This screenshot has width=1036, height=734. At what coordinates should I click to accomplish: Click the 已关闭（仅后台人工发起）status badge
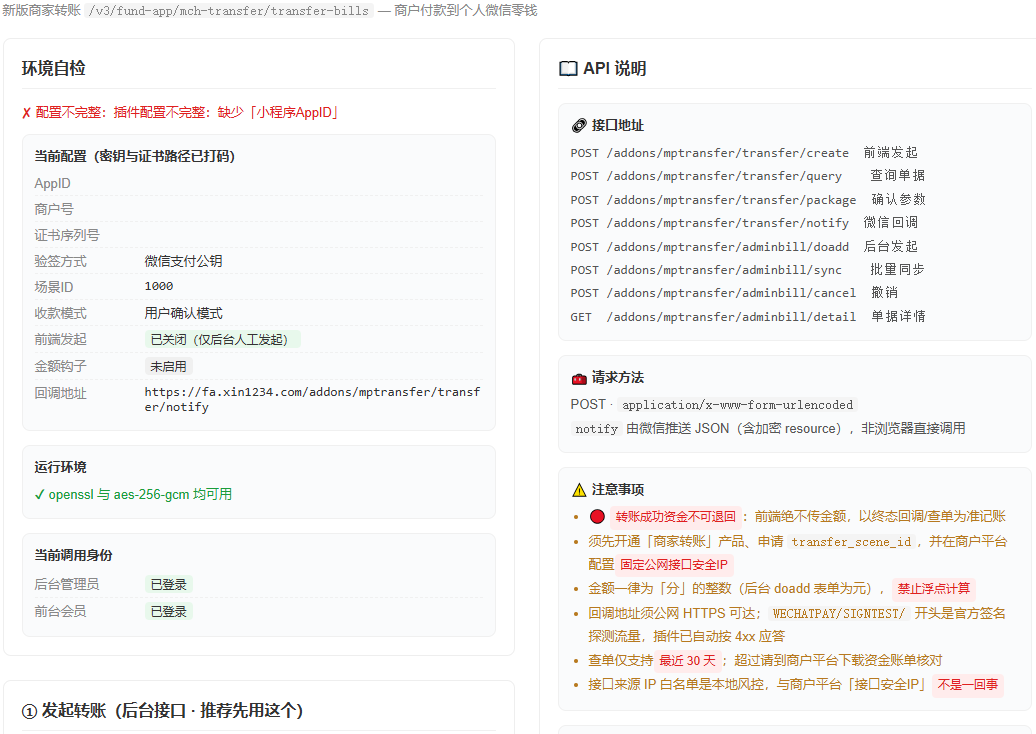click(223, 340)
